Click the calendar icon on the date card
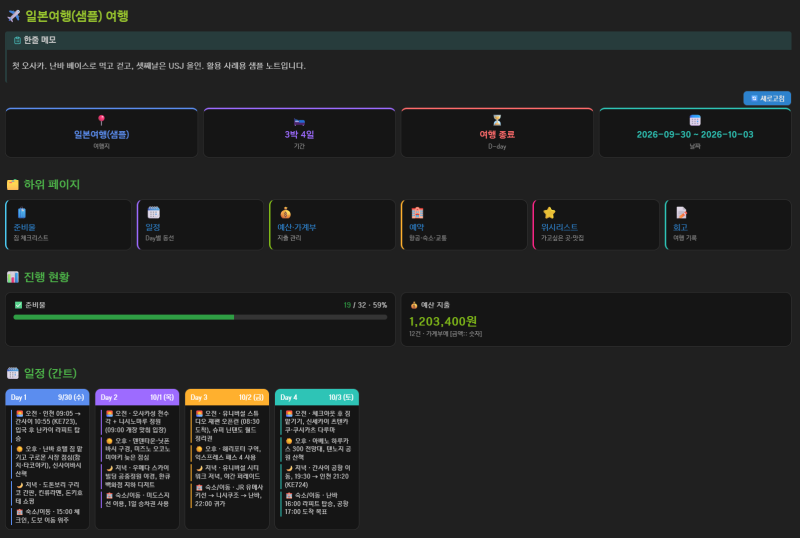The width and height of the screenshot is (800, 538). pos(695,120)
